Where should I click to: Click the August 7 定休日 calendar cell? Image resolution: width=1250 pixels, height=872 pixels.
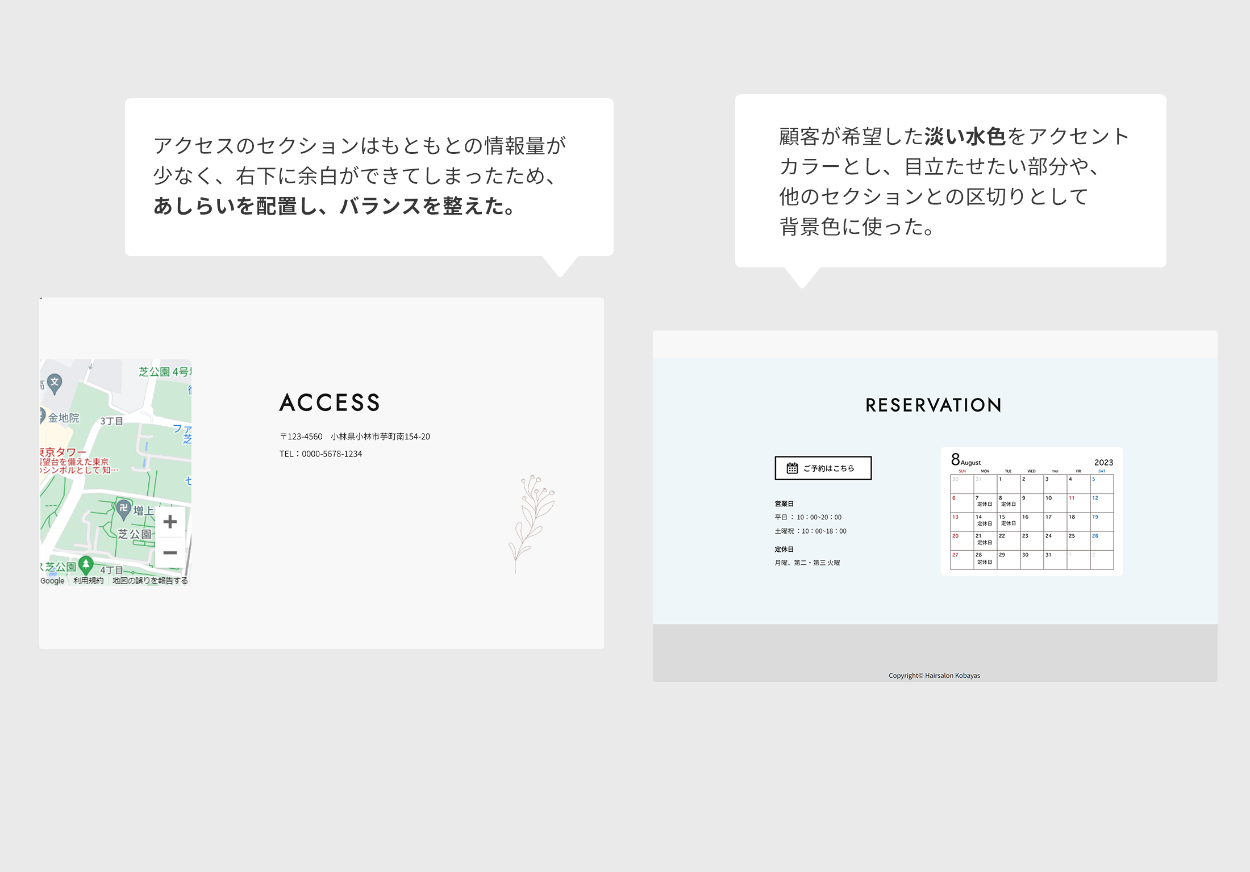(984, 501)
